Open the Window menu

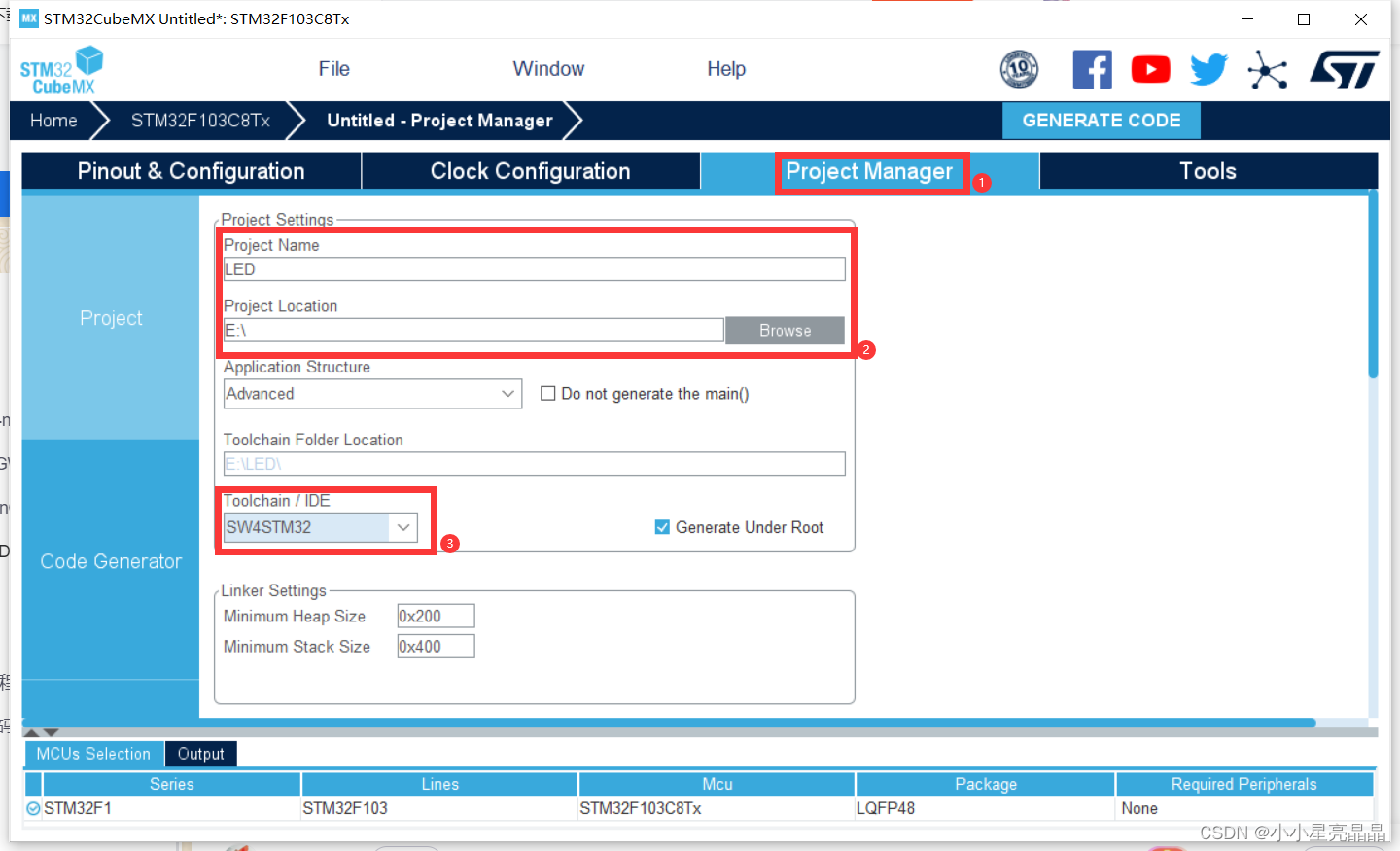(548, 69)
